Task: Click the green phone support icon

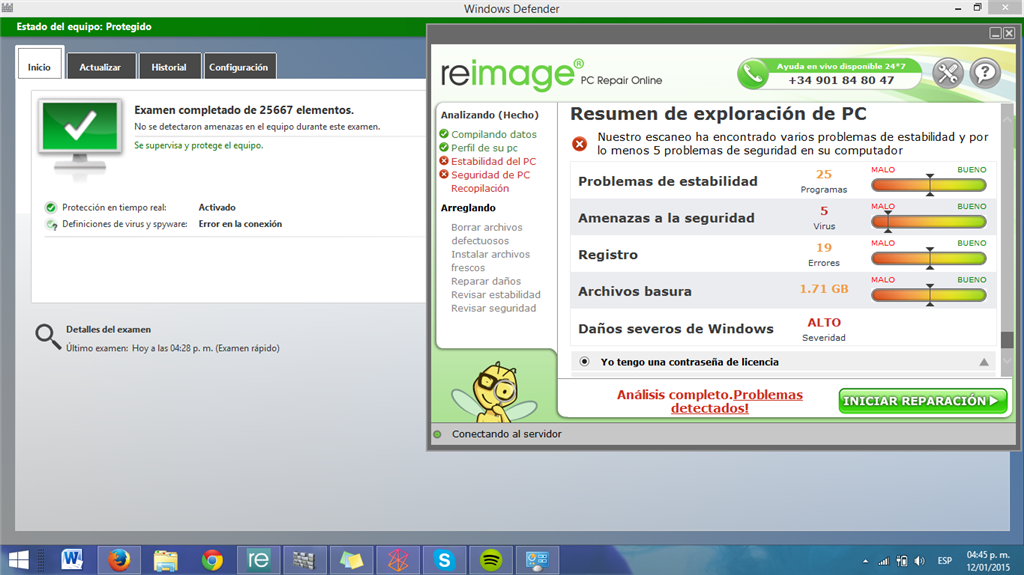Action: pyautogui.click(x=753, y=73)
